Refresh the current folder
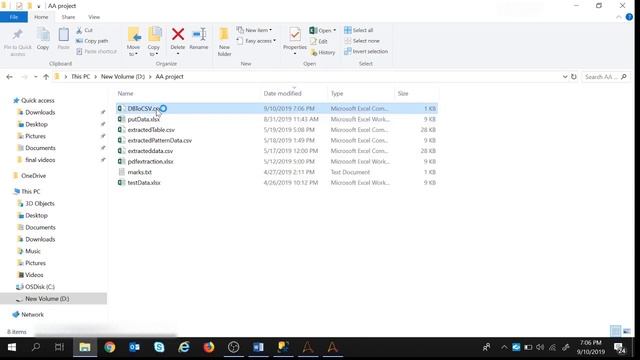640x360 pixels. pos(574,77)
